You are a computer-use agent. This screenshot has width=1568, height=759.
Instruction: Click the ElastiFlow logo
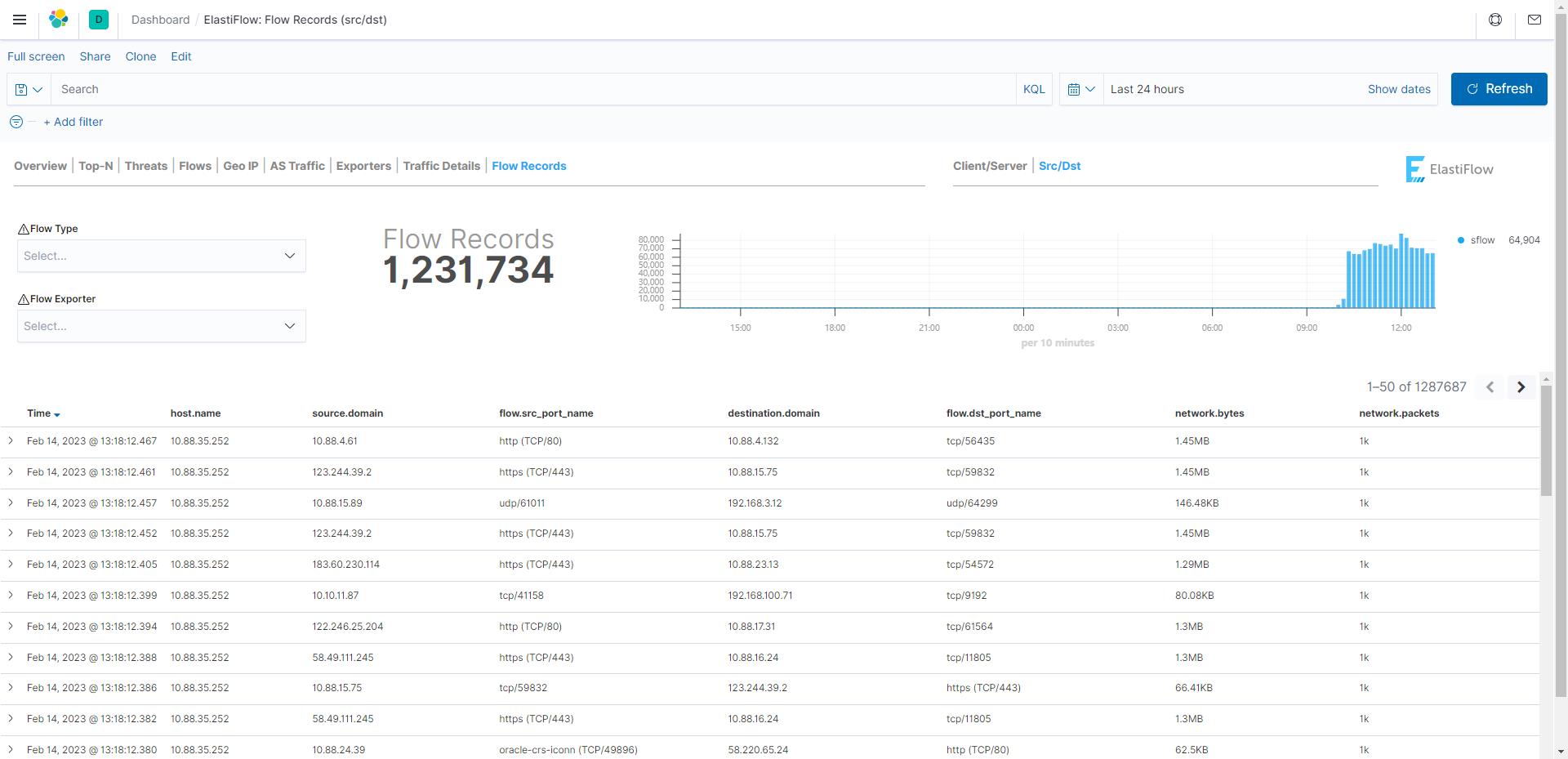pos(1450,169)
